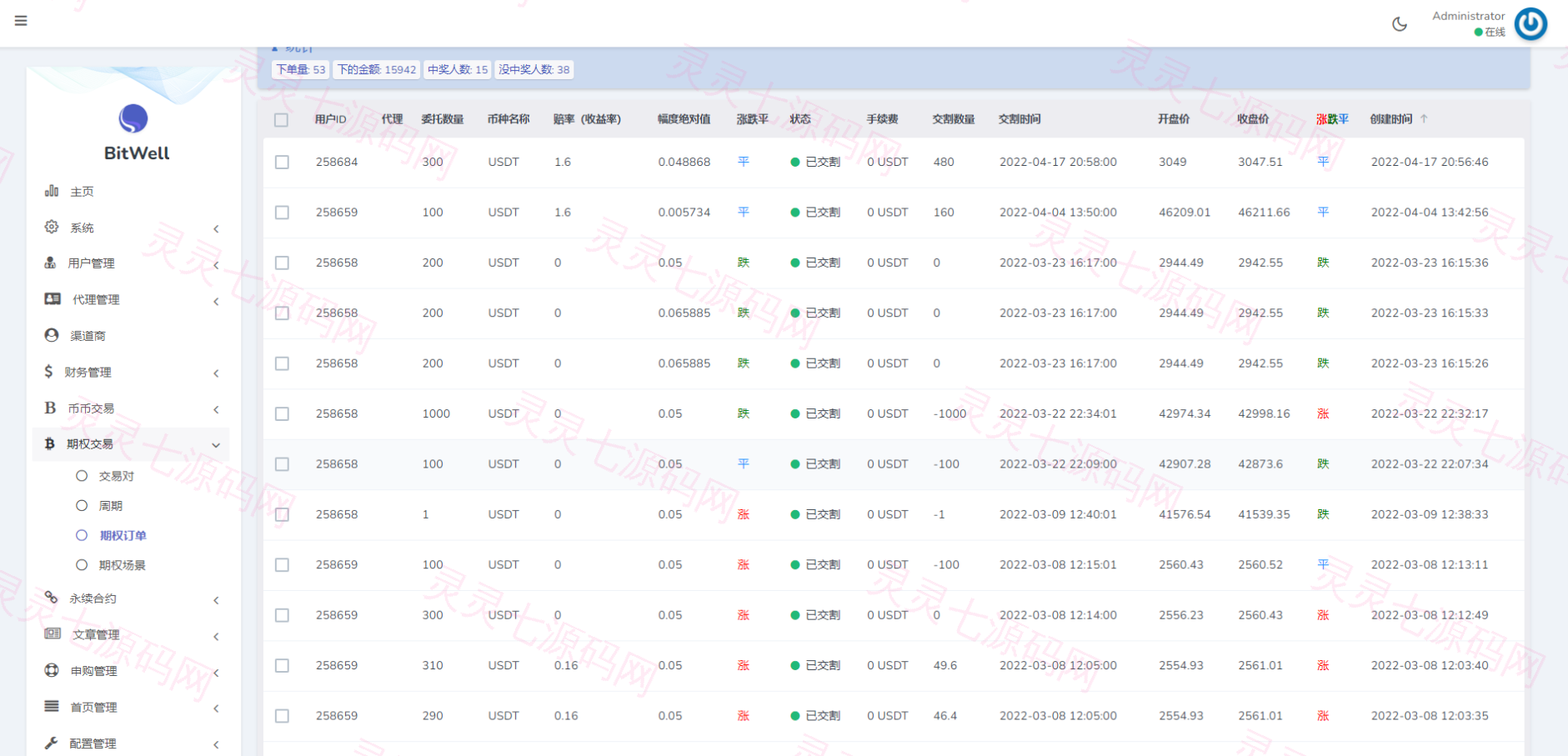This screenshot has width=1568, height=756.
Task: Click the 下的金额: 15942 tag
Action: tap(377, 69)
